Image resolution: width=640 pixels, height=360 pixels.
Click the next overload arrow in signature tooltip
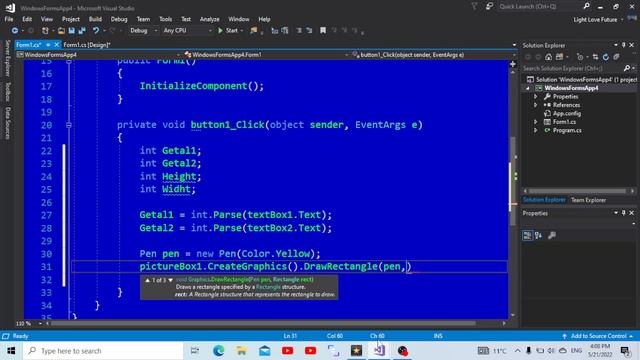pos(171,280)
